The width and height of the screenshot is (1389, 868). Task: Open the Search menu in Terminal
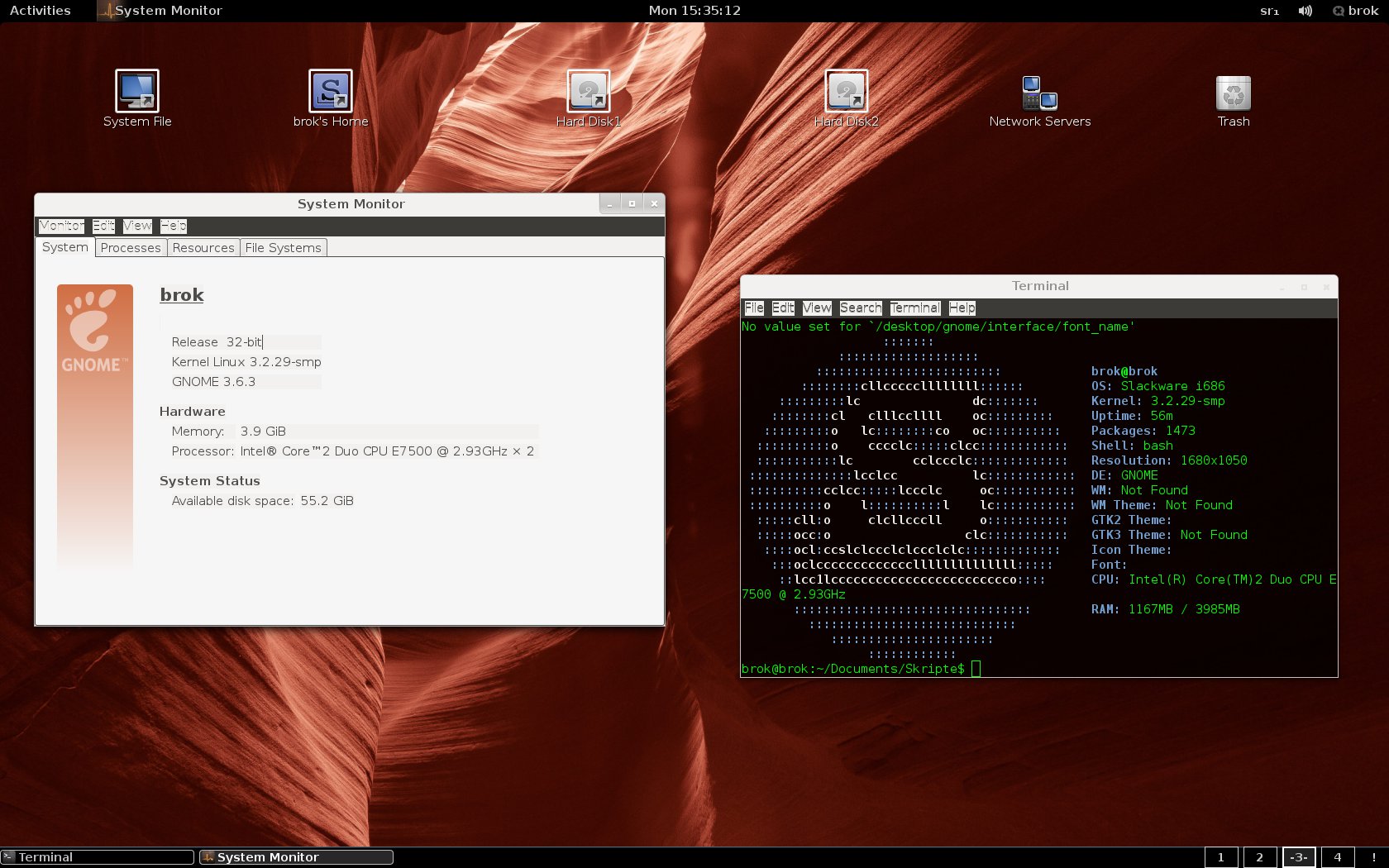tap(860, 308)
